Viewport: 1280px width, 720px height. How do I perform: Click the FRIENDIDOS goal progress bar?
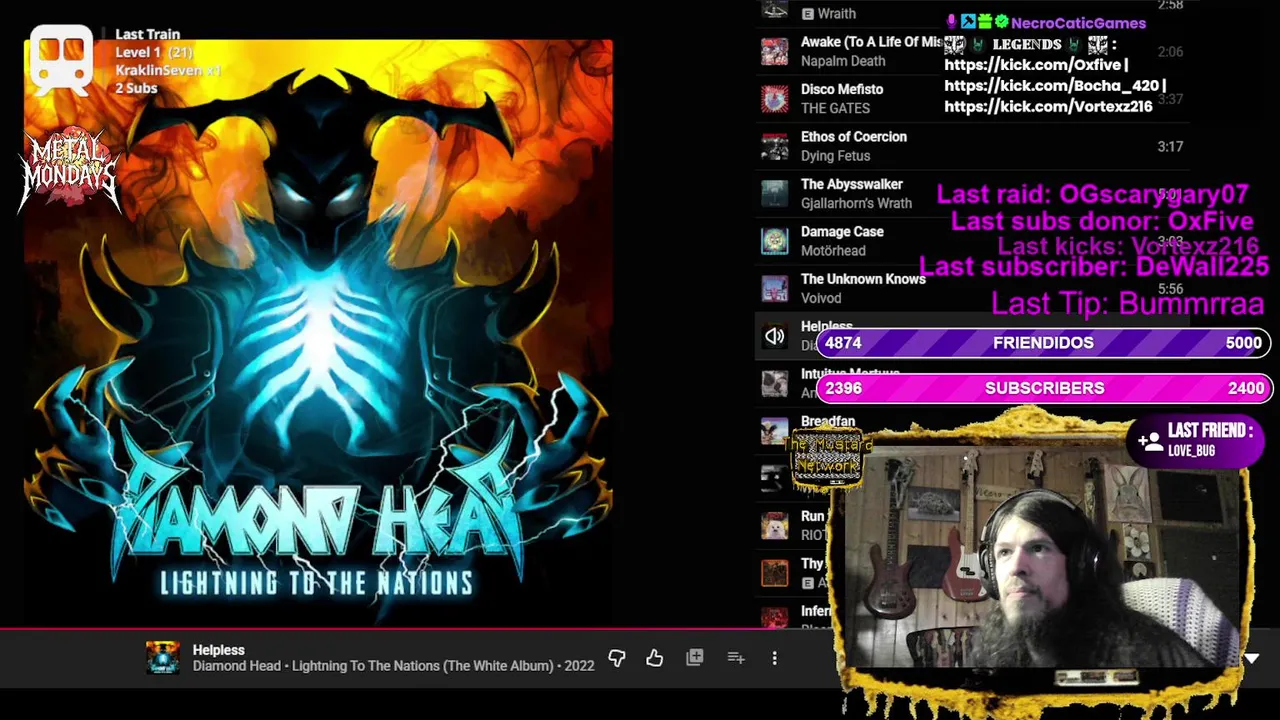coord(1044,343)
